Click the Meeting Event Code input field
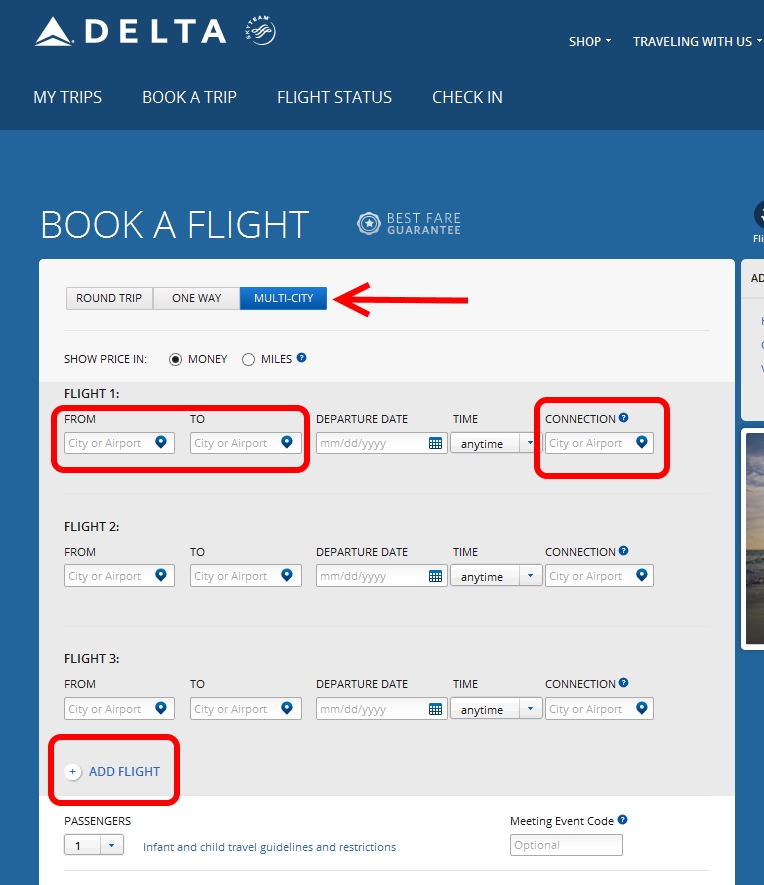Image resolution: width=764 pixels, height=885 pixels. 566,845
